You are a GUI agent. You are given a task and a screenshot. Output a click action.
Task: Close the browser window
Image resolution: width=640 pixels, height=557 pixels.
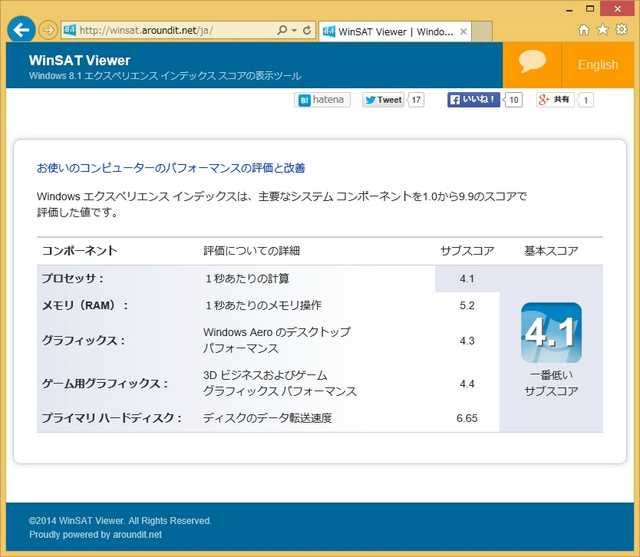coord(617,9)
